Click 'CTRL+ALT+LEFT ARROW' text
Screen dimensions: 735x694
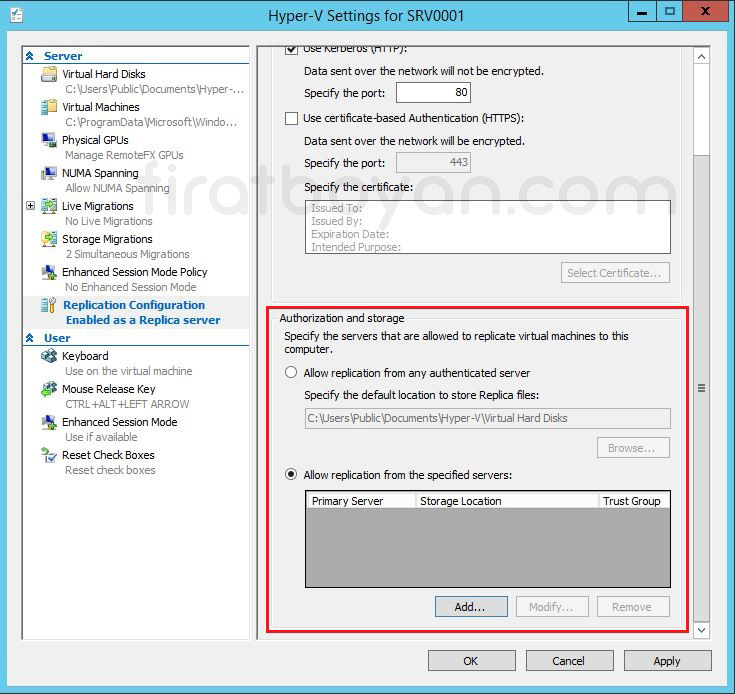[127, 404]
